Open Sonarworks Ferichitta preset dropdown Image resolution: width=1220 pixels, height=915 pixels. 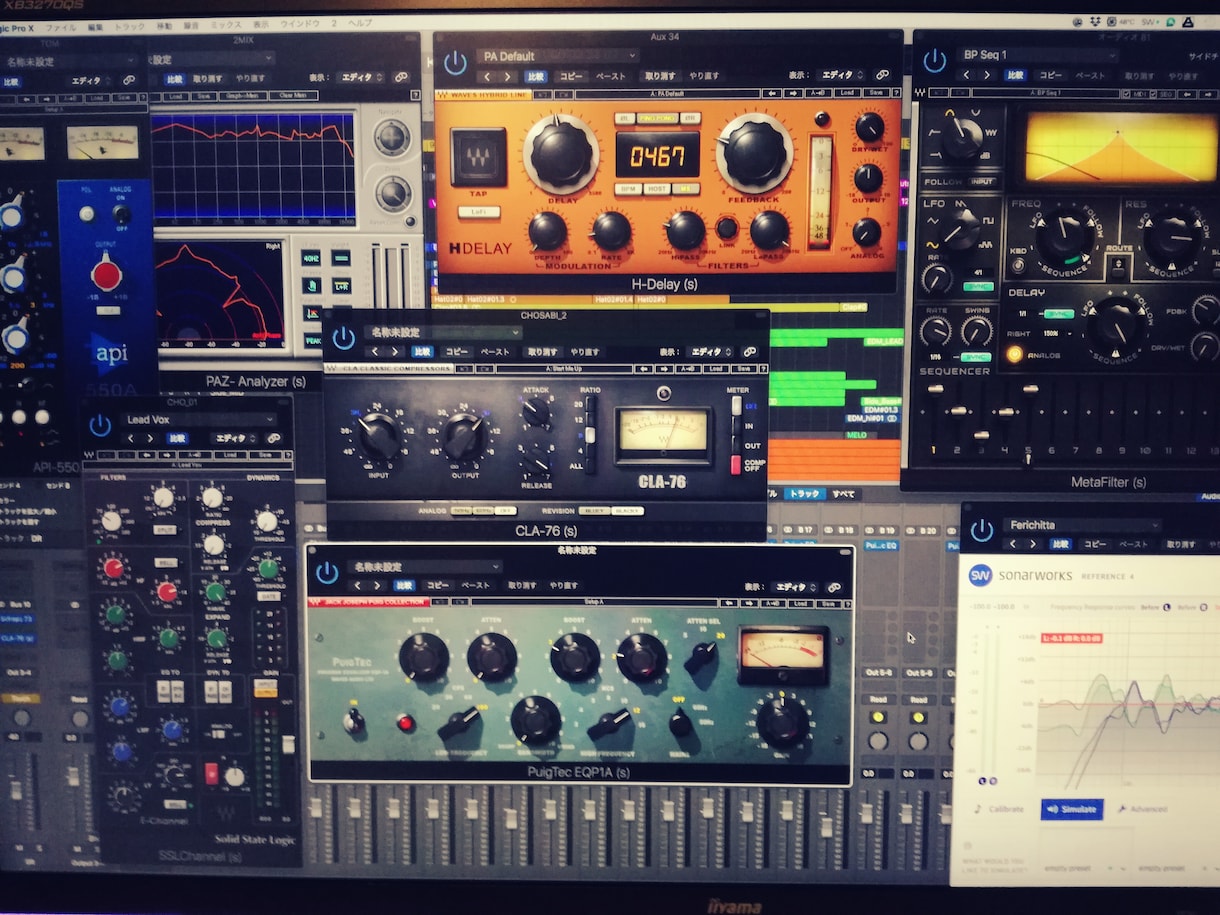(x=1083, y=524)
